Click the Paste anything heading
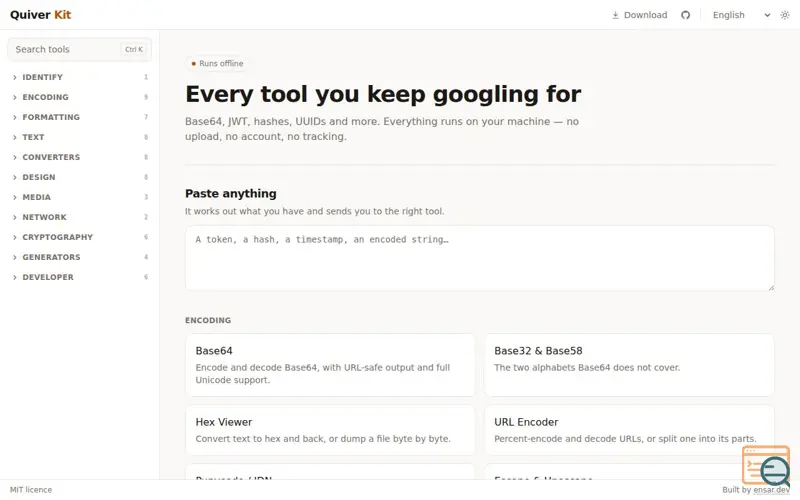This screenshot has width=800, height=500. [231, 193]
